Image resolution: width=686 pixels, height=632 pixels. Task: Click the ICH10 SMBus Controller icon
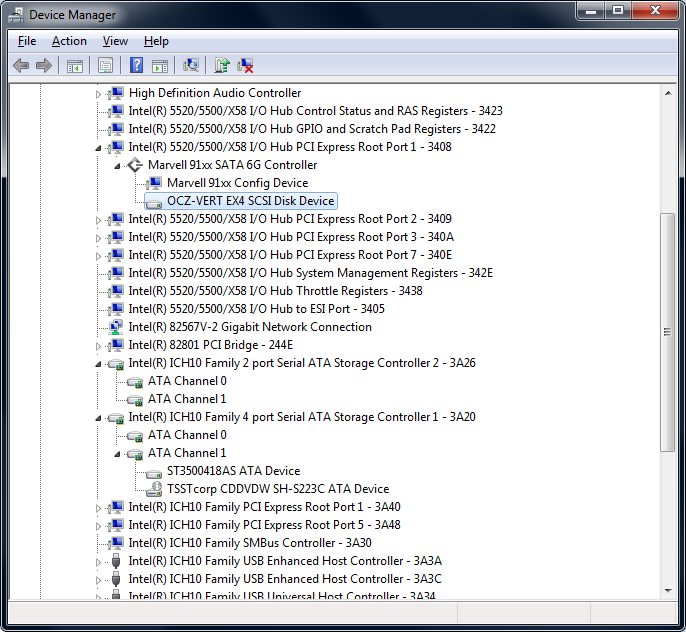(x=117, y=543)
